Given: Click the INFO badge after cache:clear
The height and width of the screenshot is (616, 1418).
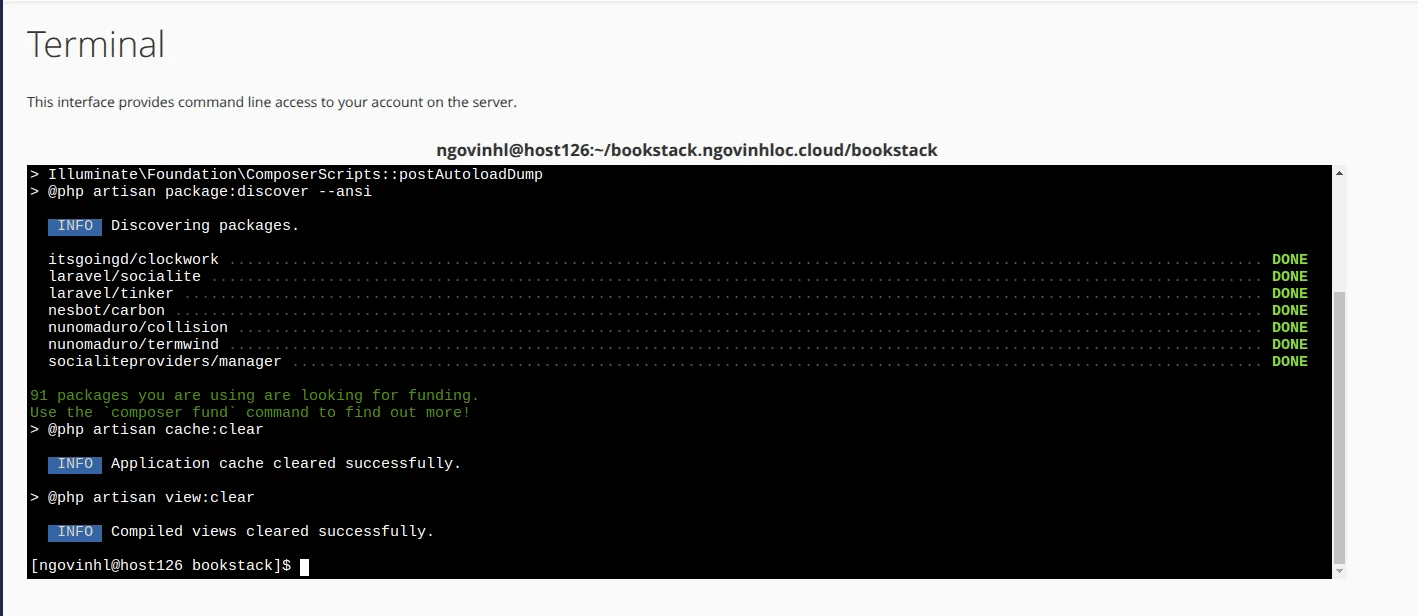Looking at the screenshot, I should click(74, 463).
